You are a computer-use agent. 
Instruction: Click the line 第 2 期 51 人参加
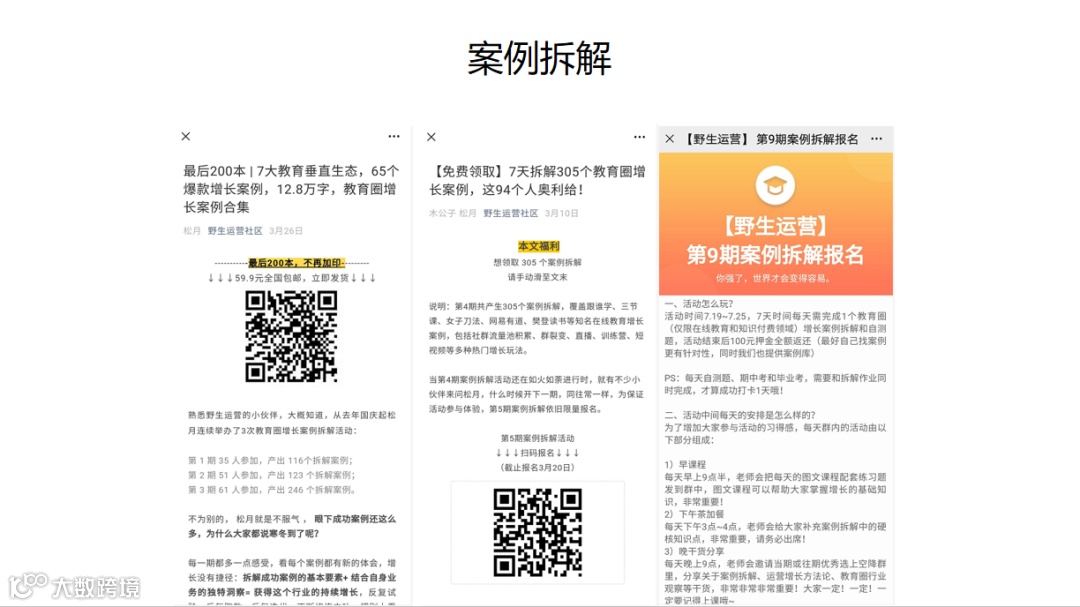point(271,475)
